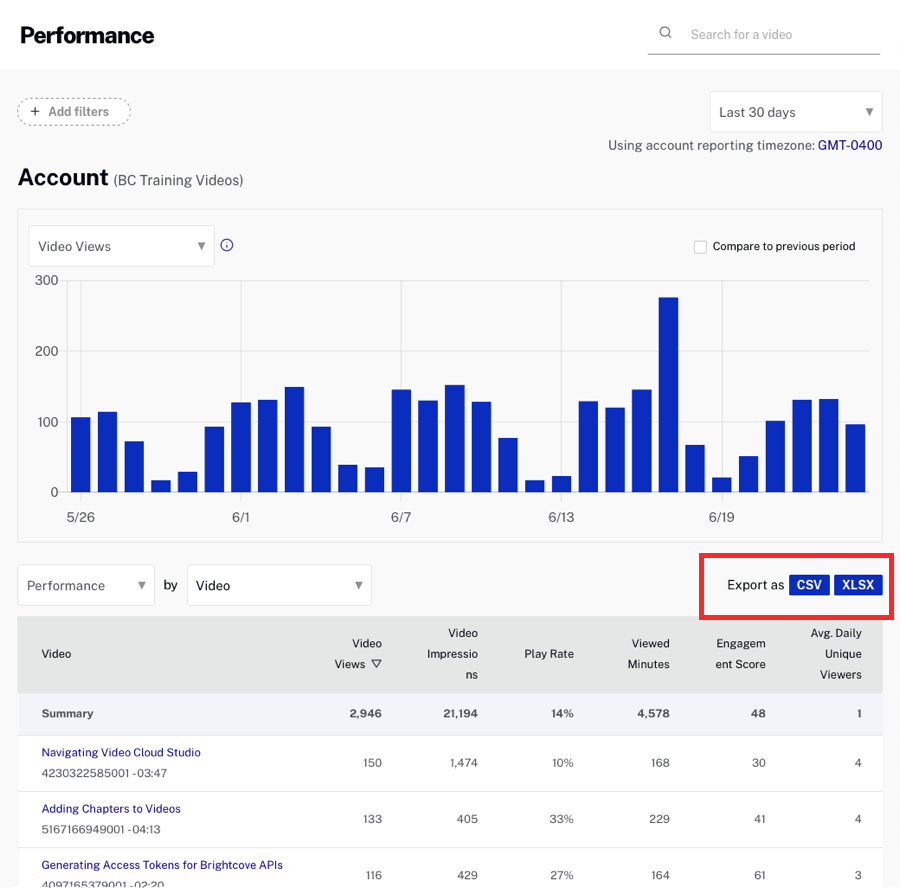This screenshot has height=888, width=900.
Task: Open the Last 30 days date range dropdown
Action: (x=795, y=112)
